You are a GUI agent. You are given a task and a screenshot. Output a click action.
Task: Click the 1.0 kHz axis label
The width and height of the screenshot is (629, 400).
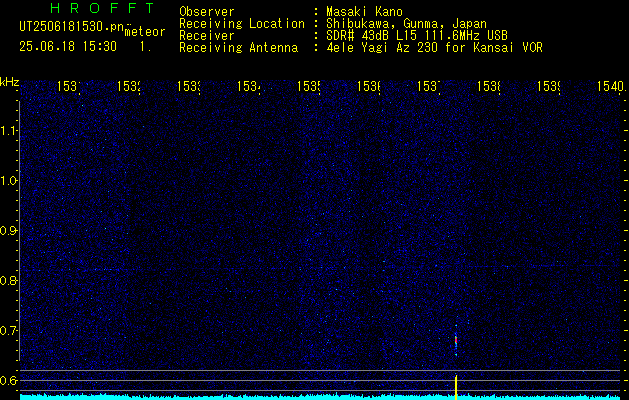(9, 181)
